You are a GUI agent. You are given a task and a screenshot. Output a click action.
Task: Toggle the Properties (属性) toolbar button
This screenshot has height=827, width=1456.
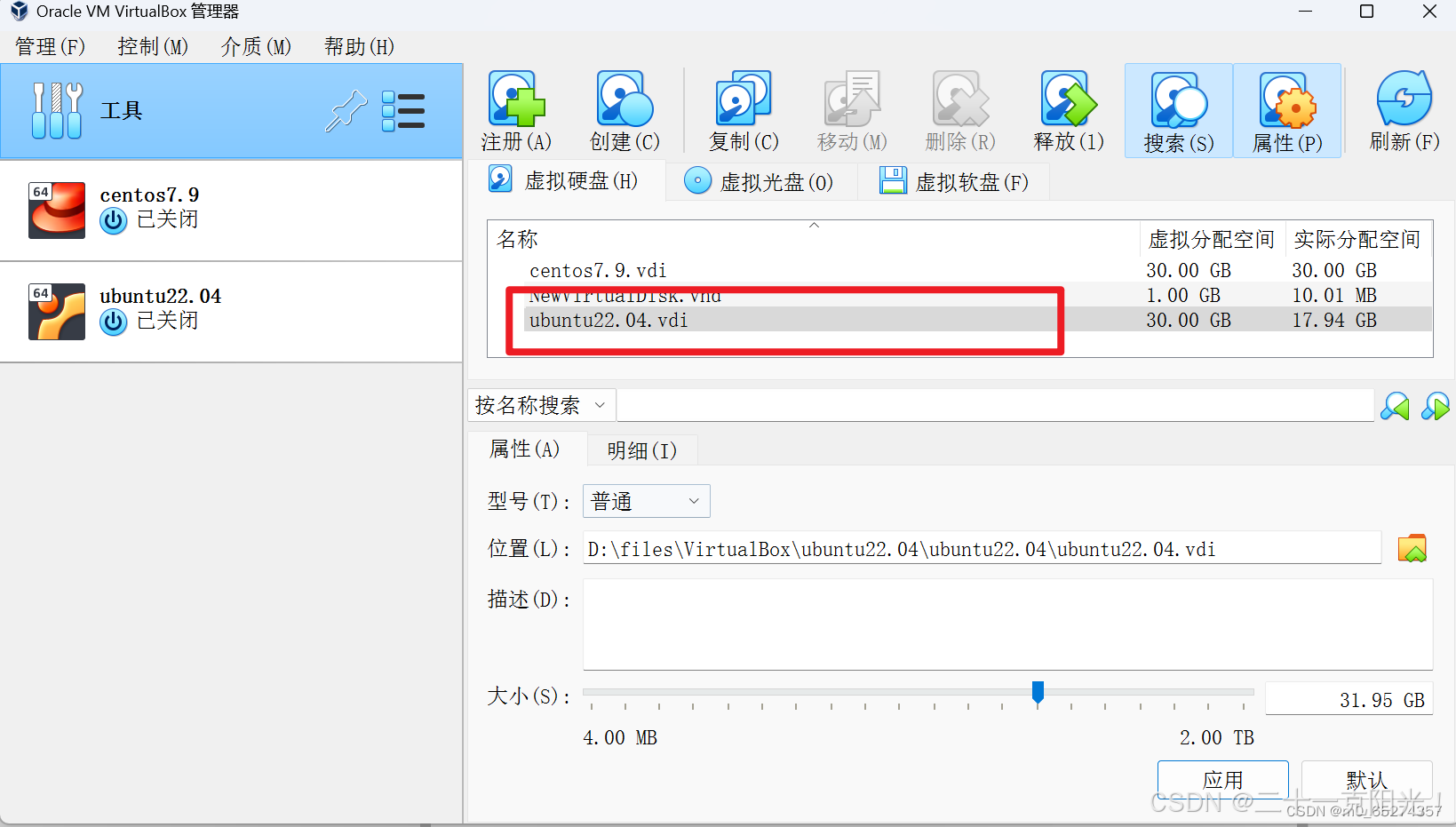(x=1287, y=110)
